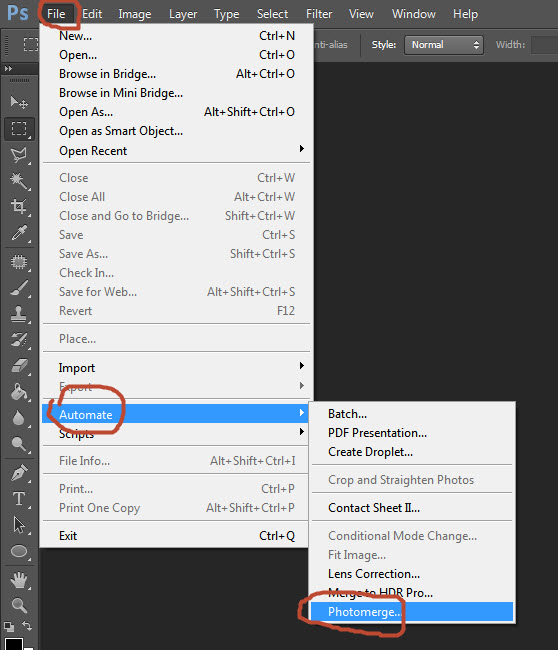The image size is (558, 650).
Task: Open the Type menu
Action: pyautogui.click(x=226, y=14)
